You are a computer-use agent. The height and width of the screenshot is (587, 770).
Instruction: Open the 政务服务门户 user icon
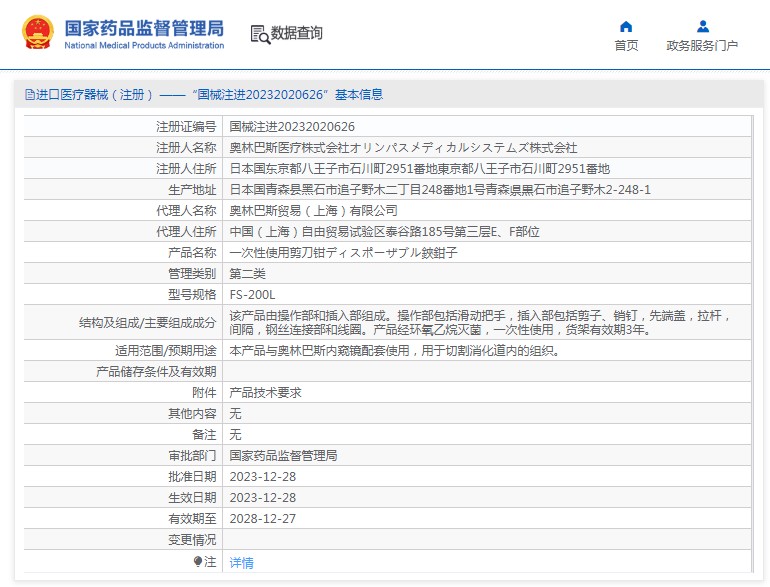tap(703, 27)
